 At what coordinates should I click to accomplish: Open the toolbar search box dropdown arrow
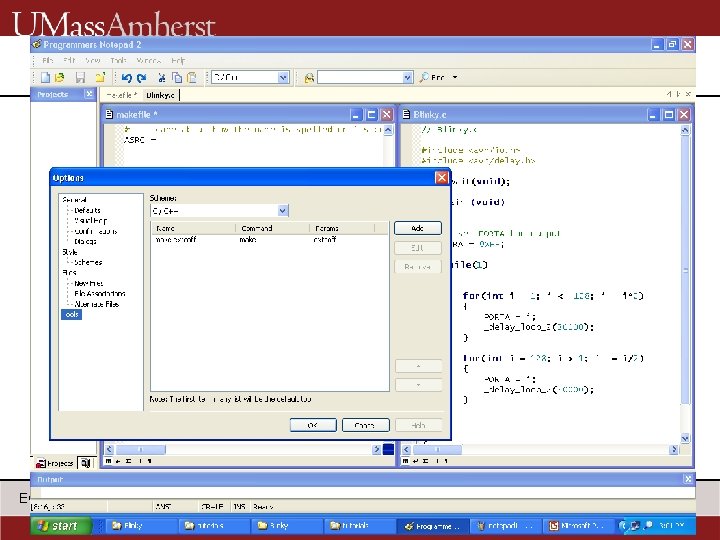(407, 78)
